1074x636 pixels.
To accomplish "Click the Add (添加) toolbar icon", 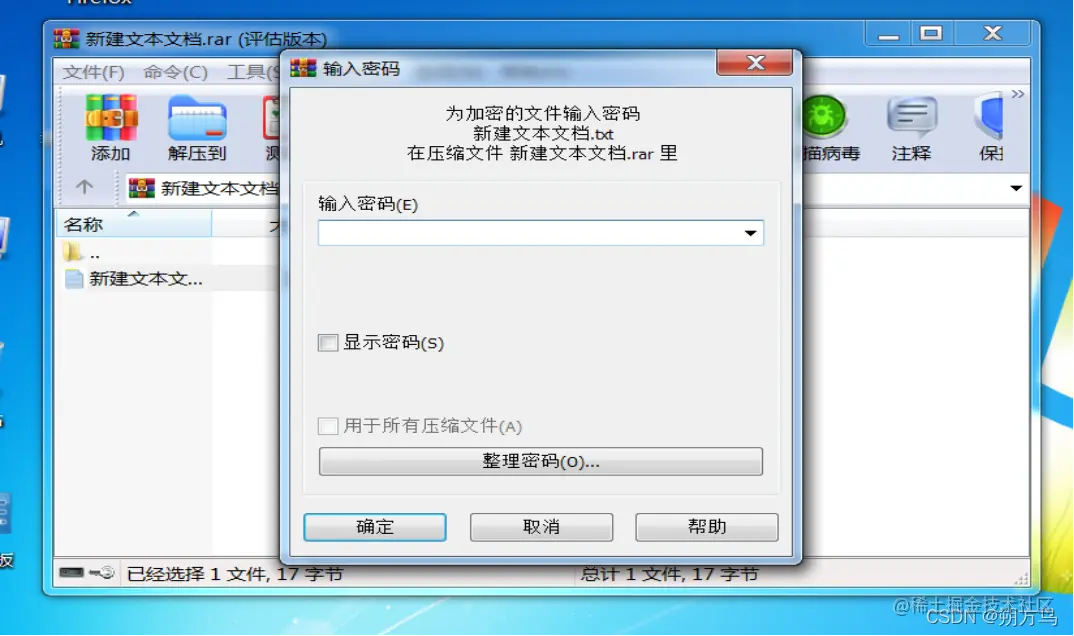I will (x=111, y=118).
